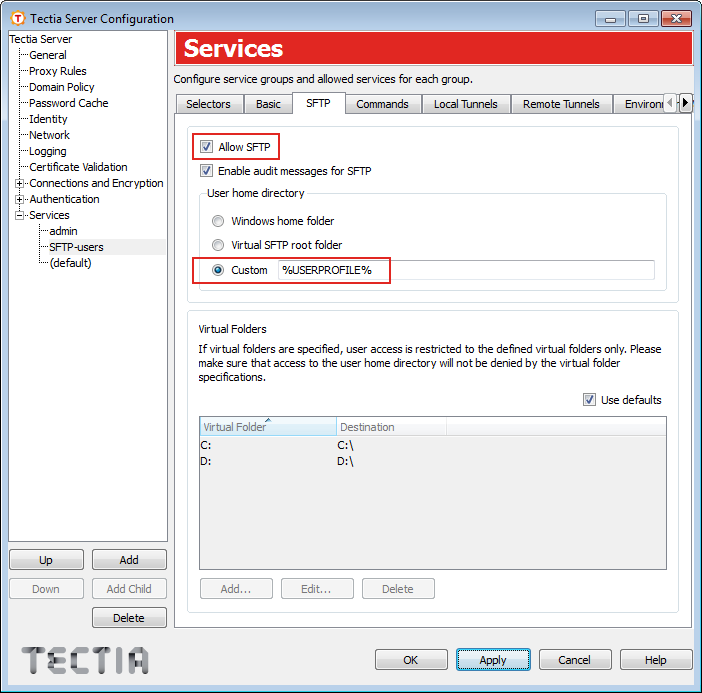Image resolution: width=702 pixels, height=693 pixels.
Task: Toggle the Use defaults checkbox
Action: [x=589, y=399]
